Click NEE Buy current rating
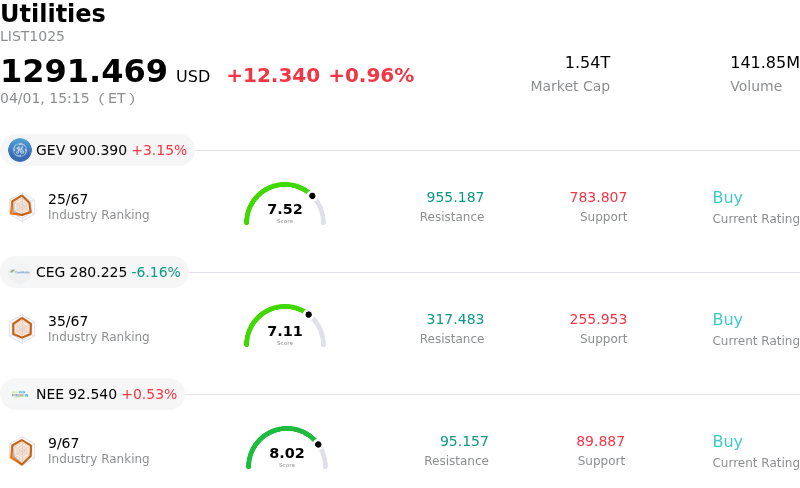The image size is (800, 488). (727, 442)
